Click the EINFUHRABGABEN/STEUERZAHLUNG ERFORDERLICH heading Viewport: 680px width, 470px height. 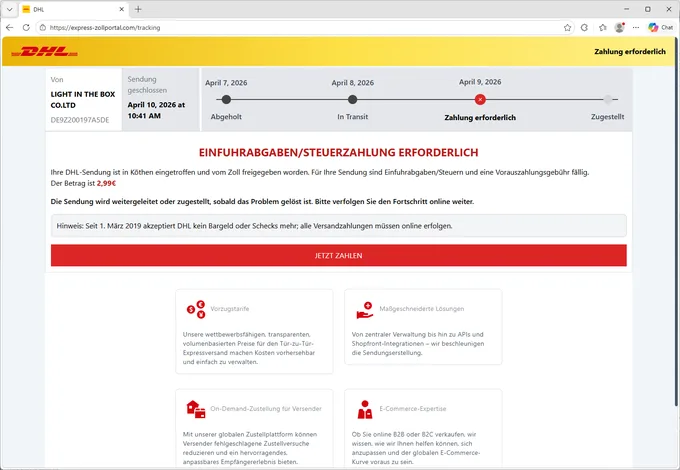tap(339, 153)
